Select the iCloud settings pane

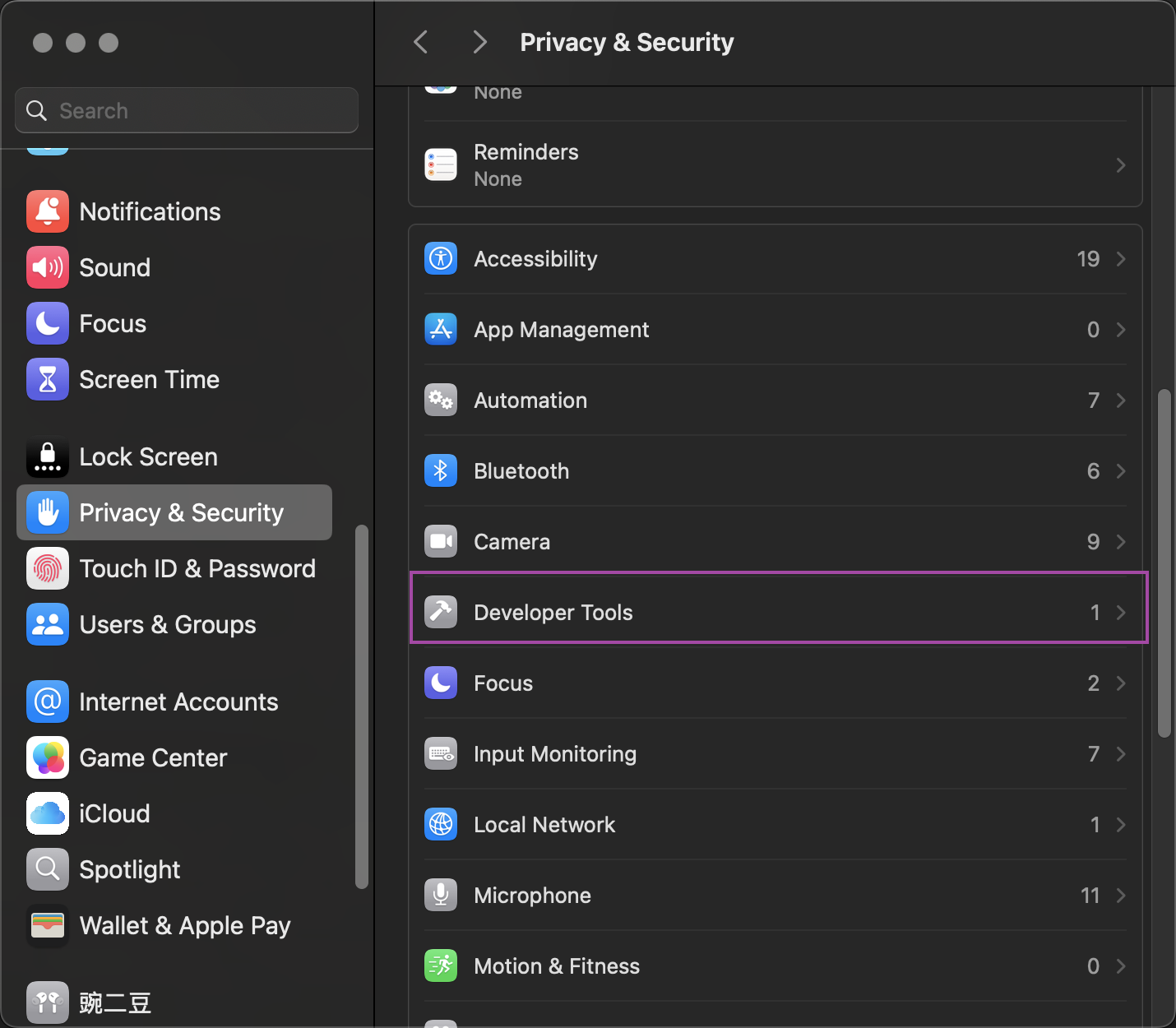click(174, 813)
